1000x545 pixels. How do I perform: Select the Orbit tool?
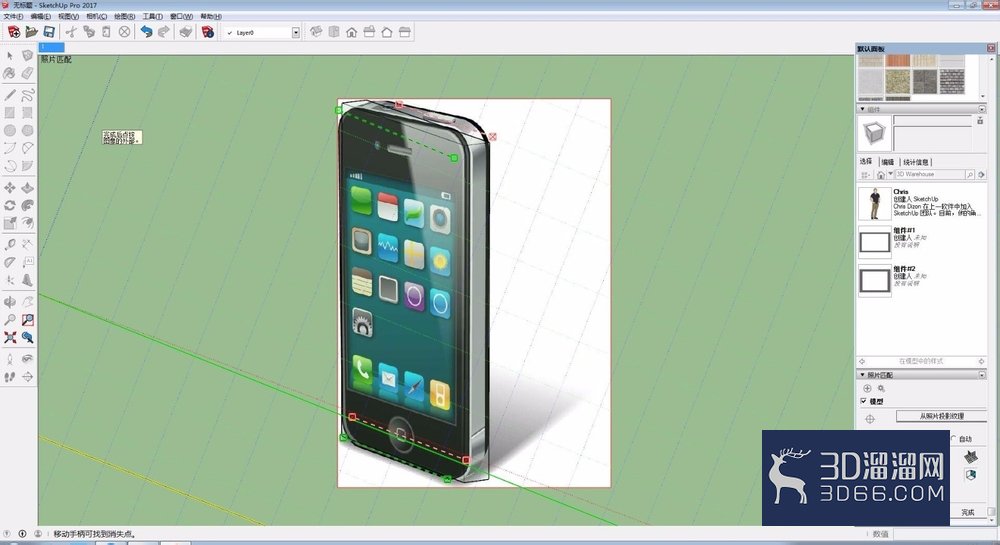(x=10, y=302)
